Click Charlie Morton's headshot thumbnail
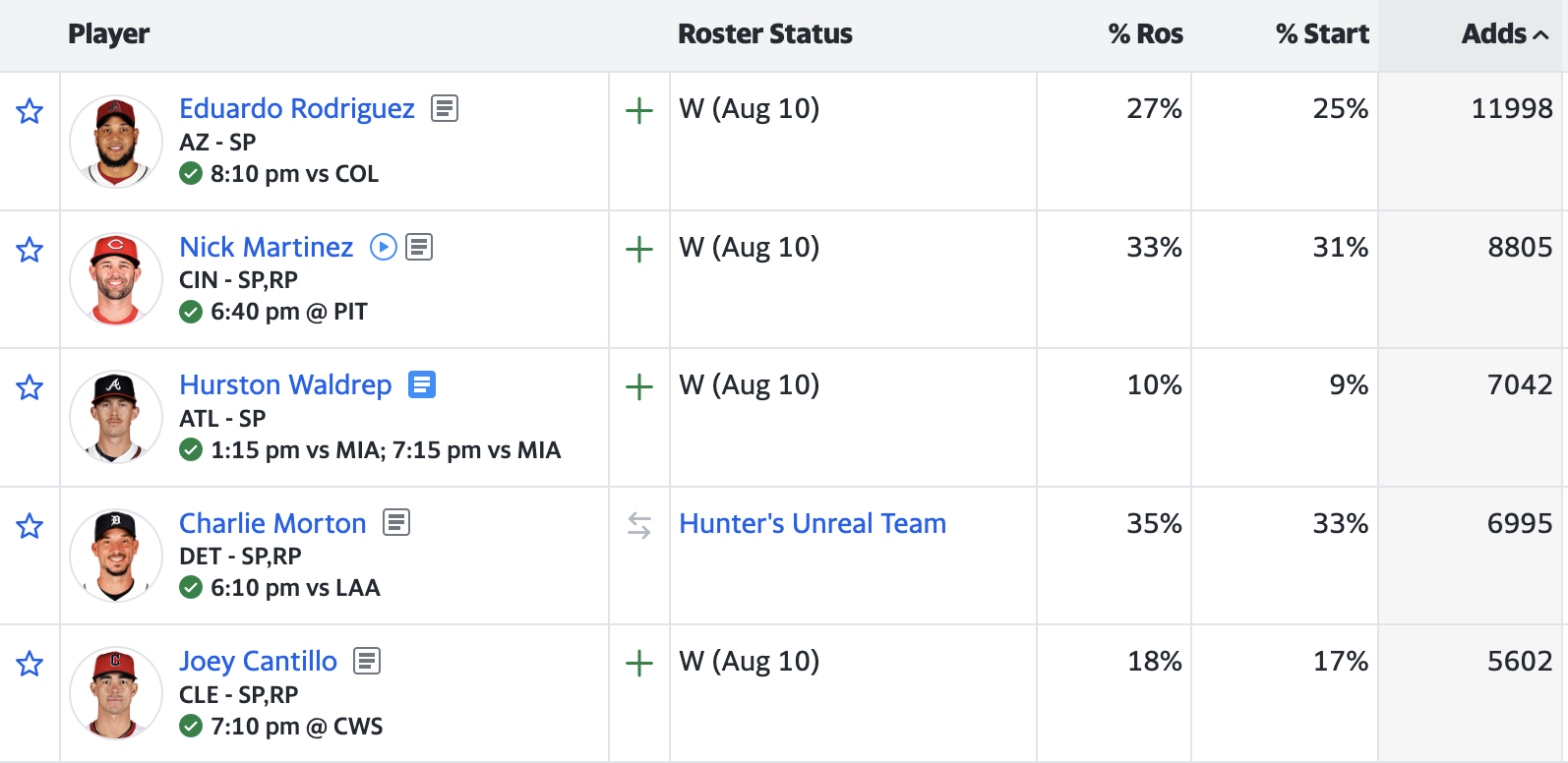The width and height of the screenshot is (1568, 763). coord(116,555)
